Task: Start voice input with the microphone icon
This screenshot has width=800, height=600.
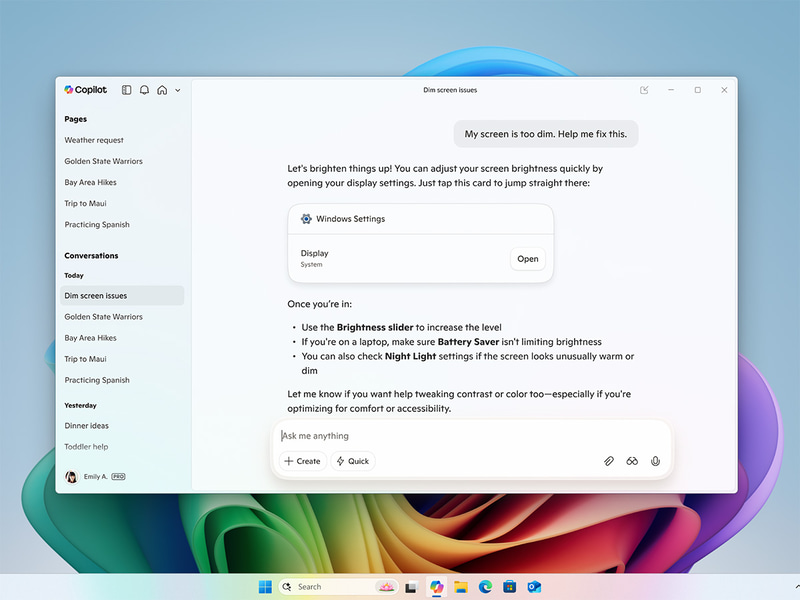Action: 656,461
